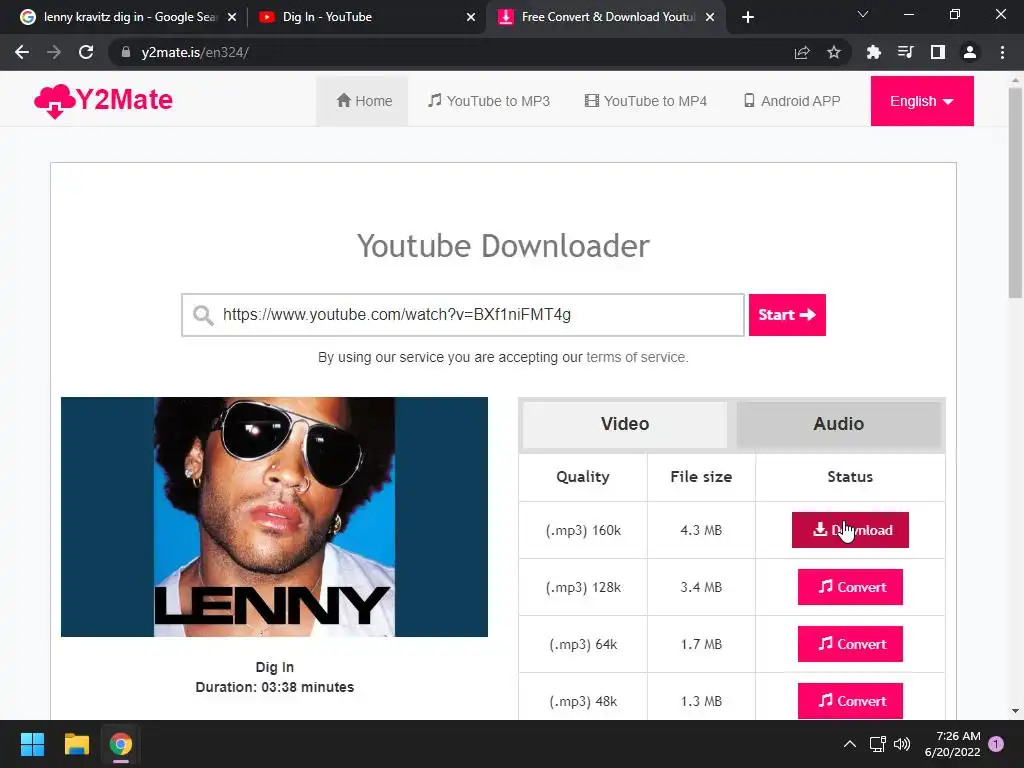Open the Windows Start menu

coord(32,744)
